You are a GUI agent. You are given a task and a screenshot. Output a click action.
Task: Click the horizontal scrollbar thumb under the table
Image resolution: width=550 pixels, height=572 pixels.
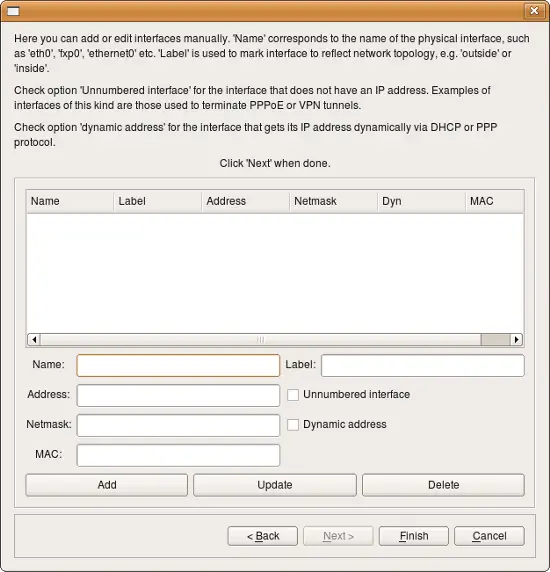[x=260, y=340]
